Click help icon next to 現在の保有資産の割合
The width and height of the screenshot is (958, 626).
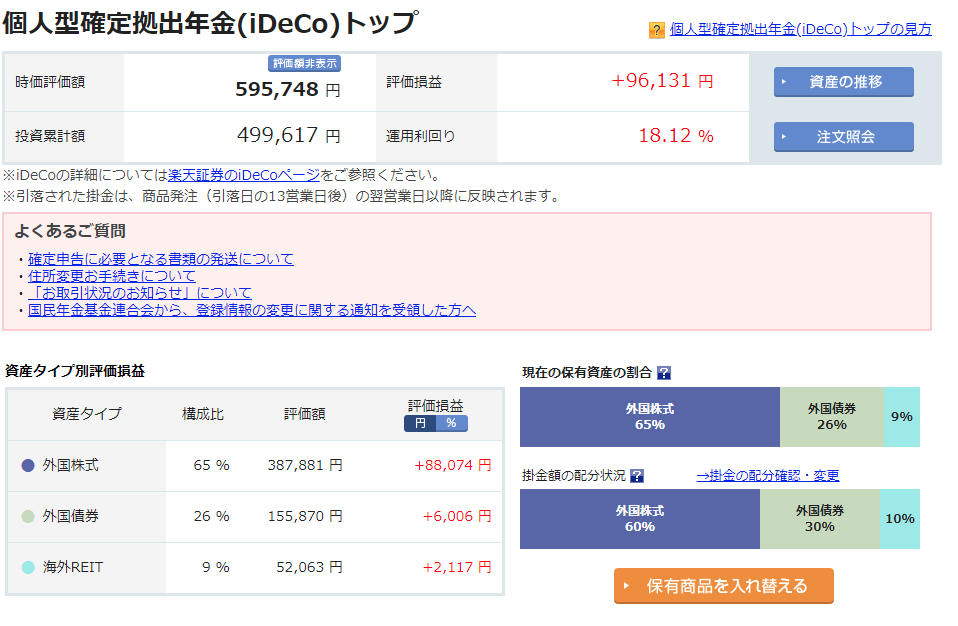coord(664,373)
